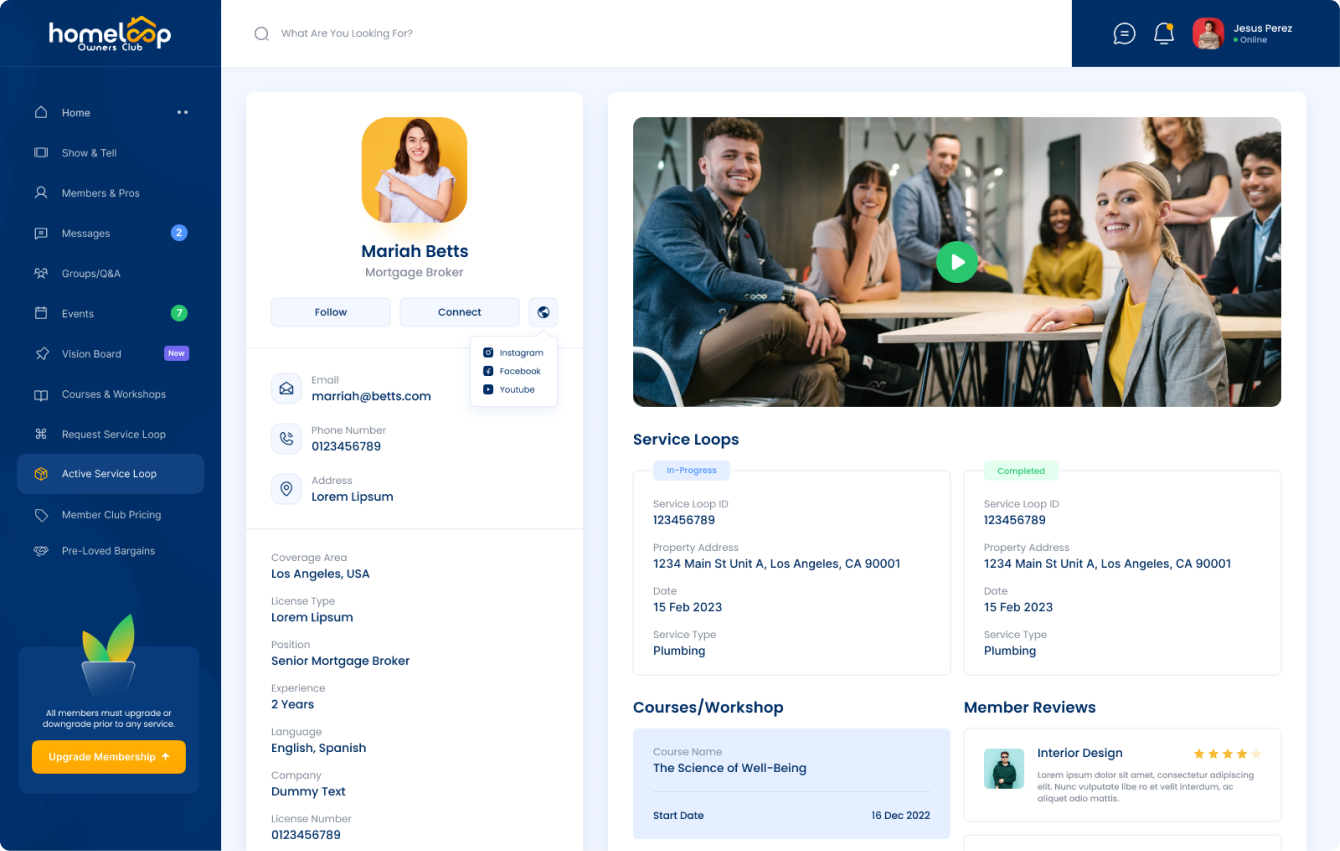Click the homeloop Owners Club logo

coord(110,33)
